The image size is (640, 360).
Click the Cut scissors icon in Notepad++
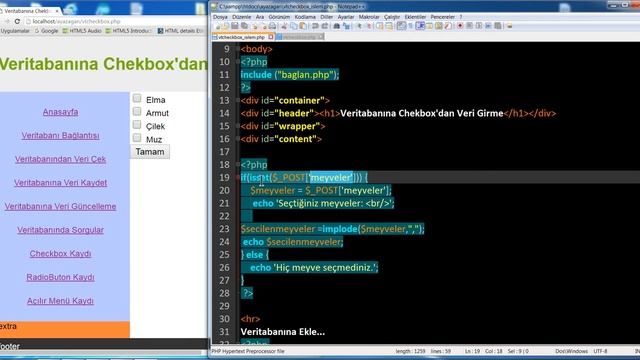(284, 26)
